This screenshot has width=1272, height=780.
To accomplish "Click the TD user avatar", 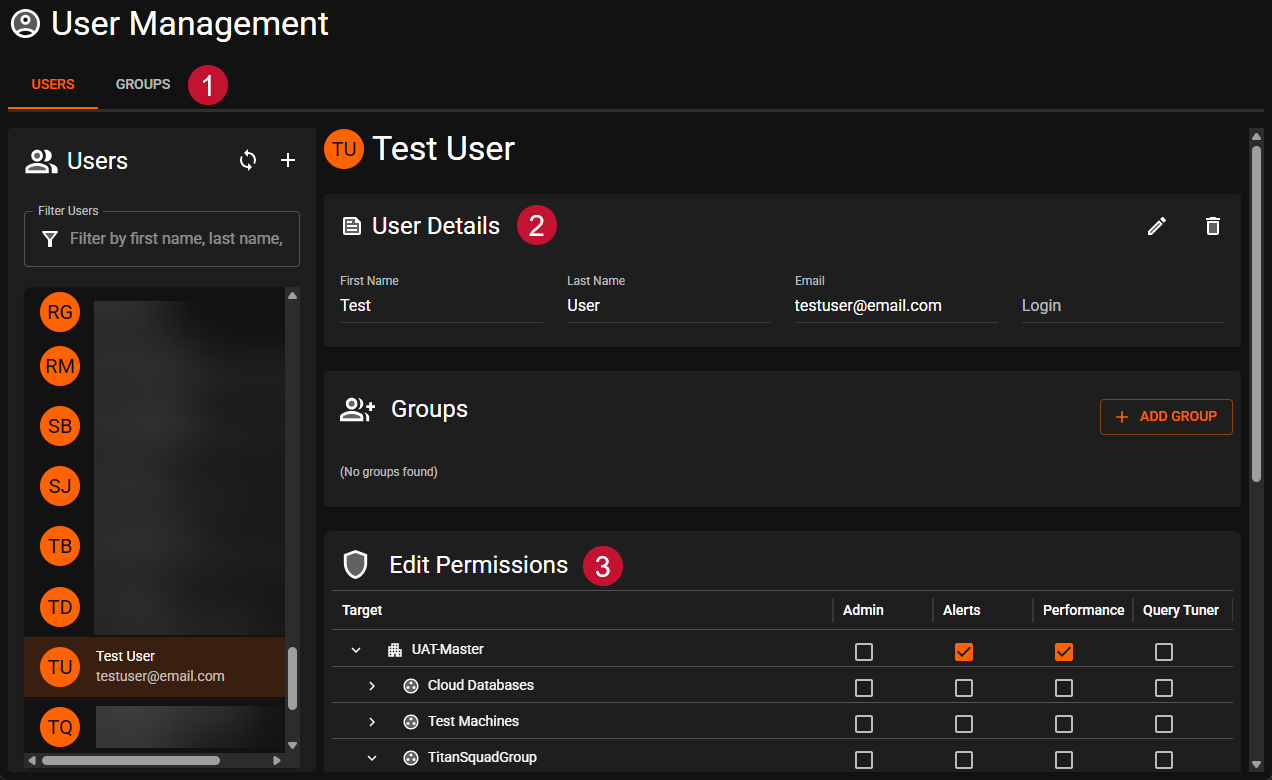I will (x=60, y=606).
